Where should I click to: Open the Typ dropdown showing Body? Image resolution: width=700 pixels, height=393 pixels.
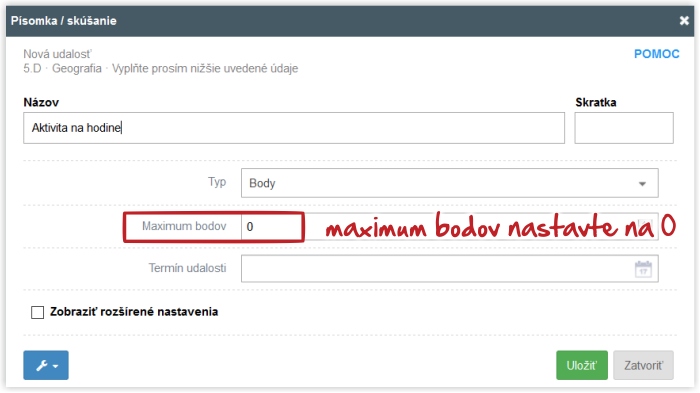(450, 183)
